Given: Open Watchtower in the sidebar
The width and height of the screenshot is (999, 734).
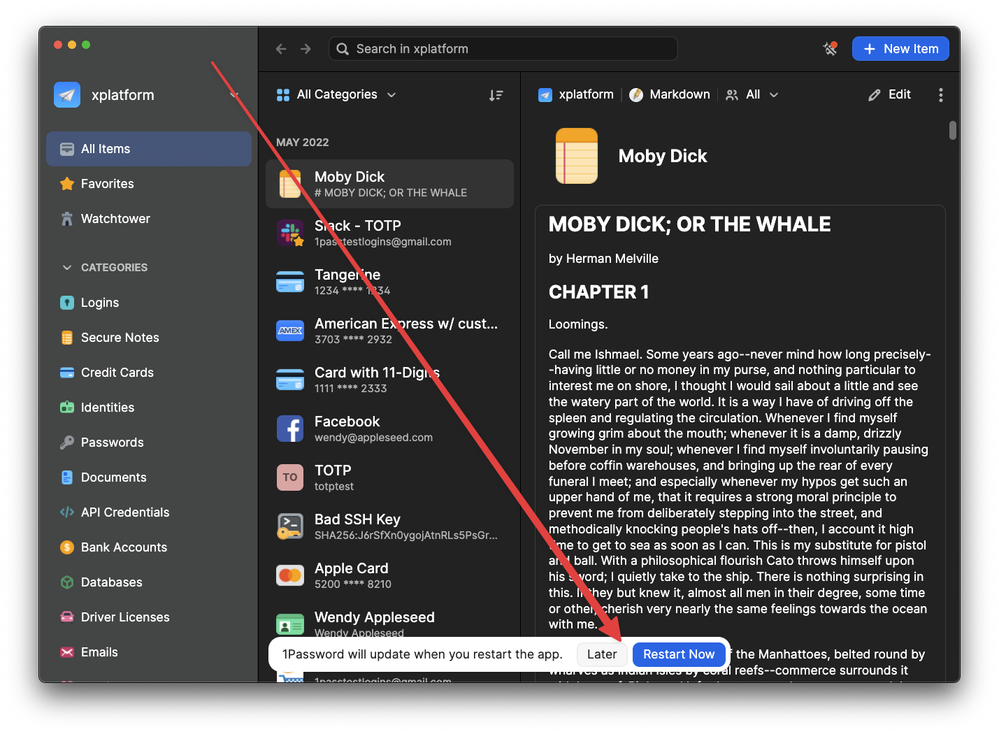Looking at the screenshot, I should pyautogui.click(x=115, y=218).
